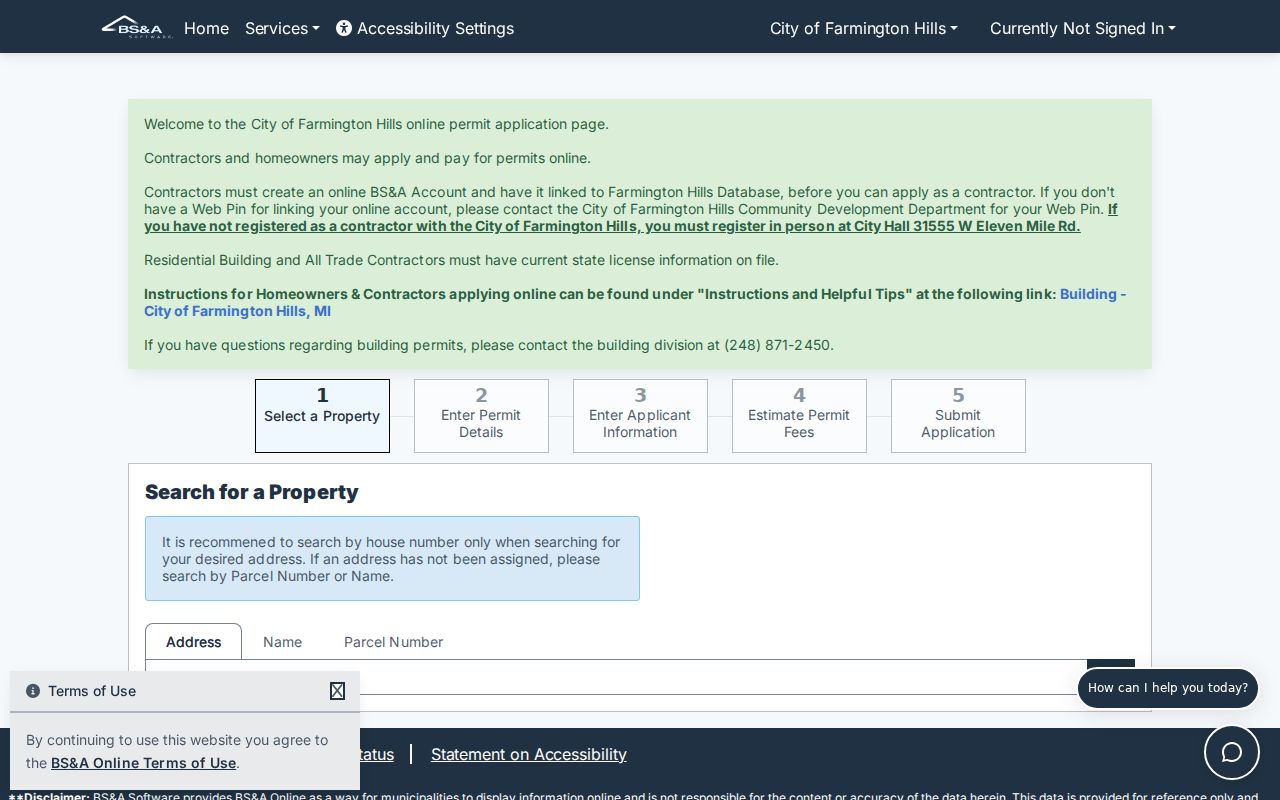This screenshot has width=1280, height=800.
Task: Open Accessibility Settings
Action: 425,28
